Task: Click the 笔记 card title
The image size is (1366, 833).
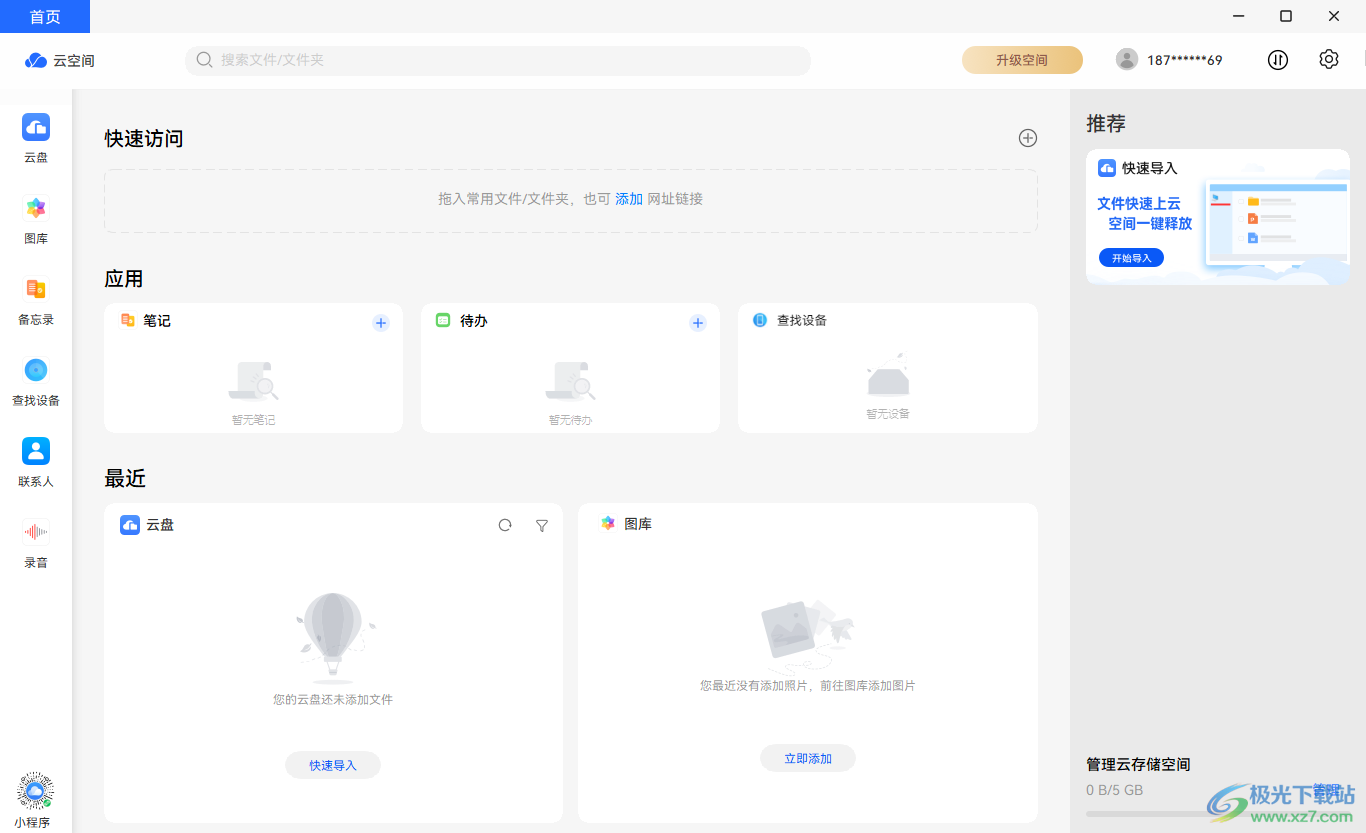Action: coord(157,321)
